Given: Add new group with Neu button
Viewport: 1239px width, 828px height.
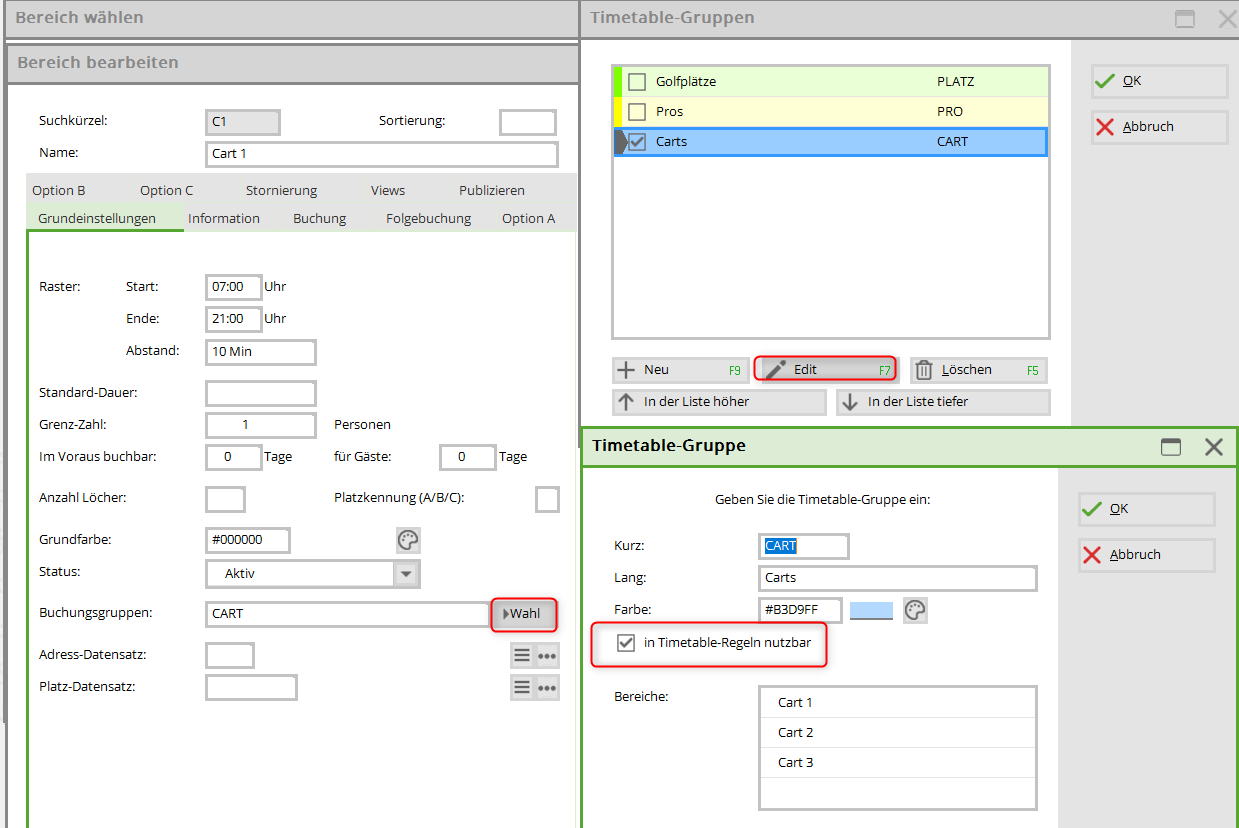Looking at the screenshot, I should [680, 370].
